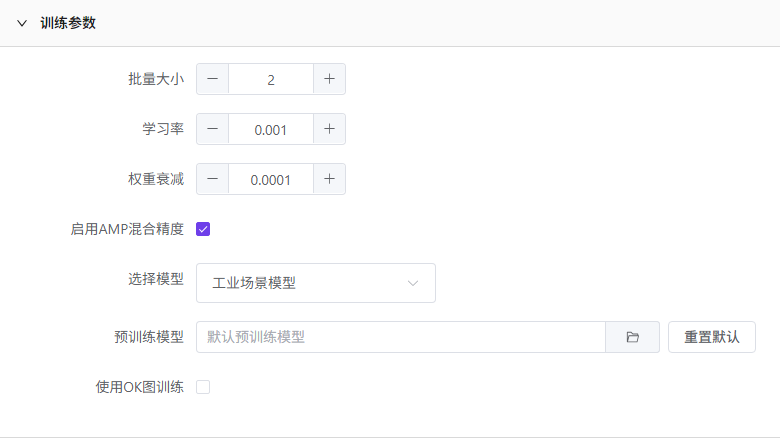
Task: Focus the 学习率 value field
Action: tap(271, 129)
